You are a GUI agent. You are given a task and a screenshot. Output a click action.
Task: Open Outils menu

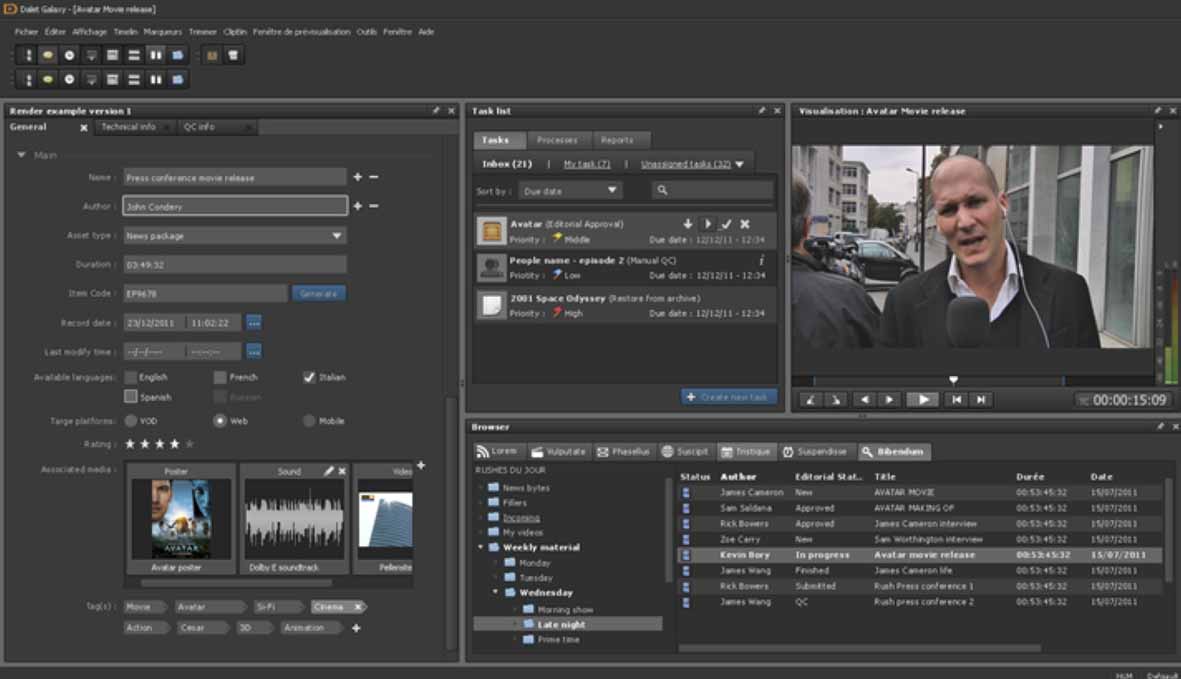tap(366, 32)
